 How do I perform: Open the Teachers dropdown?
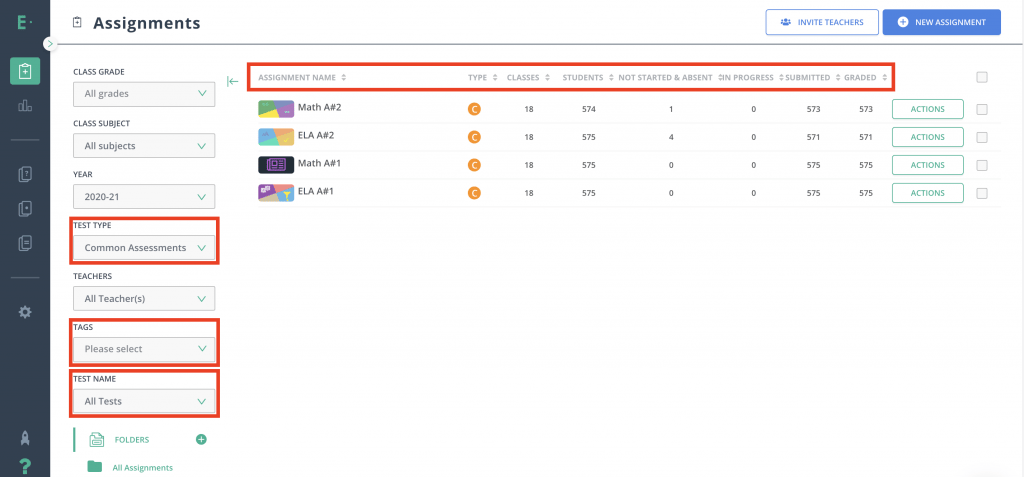[x=144, y=299]
